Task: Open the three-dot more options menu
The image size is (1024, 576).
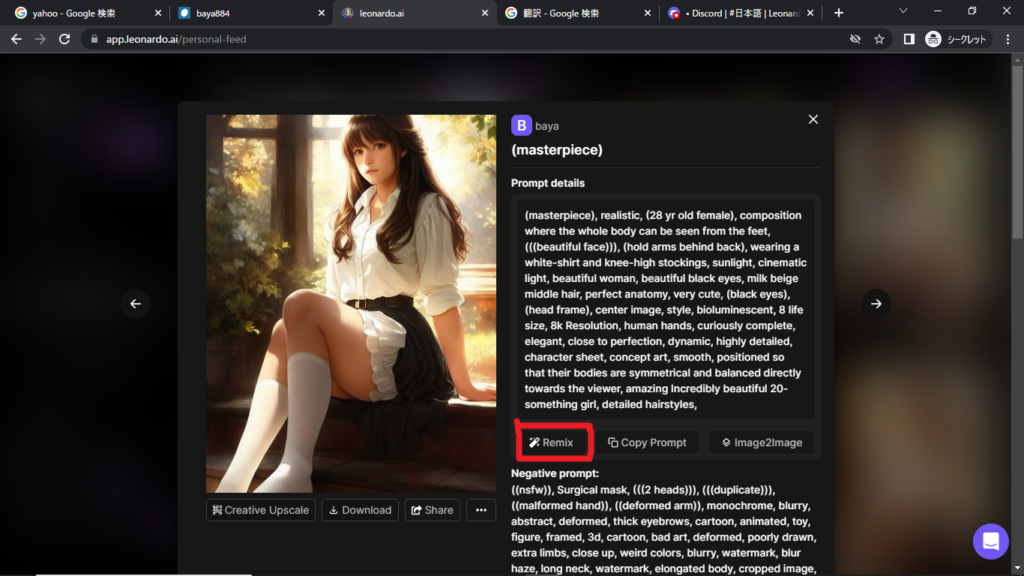Action: point(481,510)
